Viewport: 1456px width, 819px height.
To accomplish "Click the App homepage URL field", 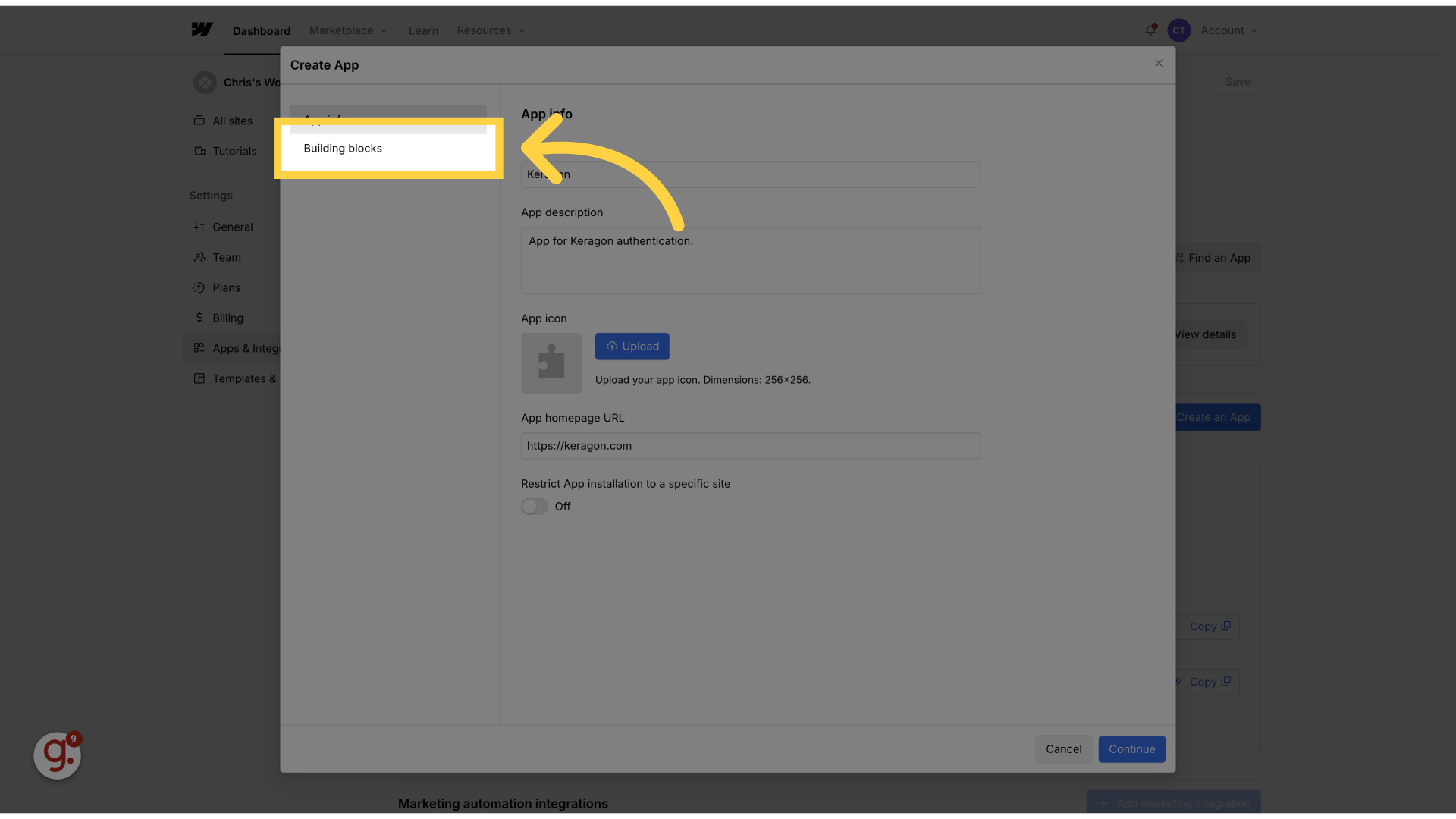I will [x=751, y=446].
